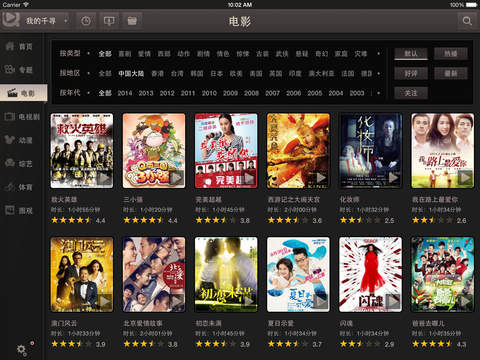Expand more years in 按年代 row
The height and width of the screenshot is (360, 480).
coord(378,93)
